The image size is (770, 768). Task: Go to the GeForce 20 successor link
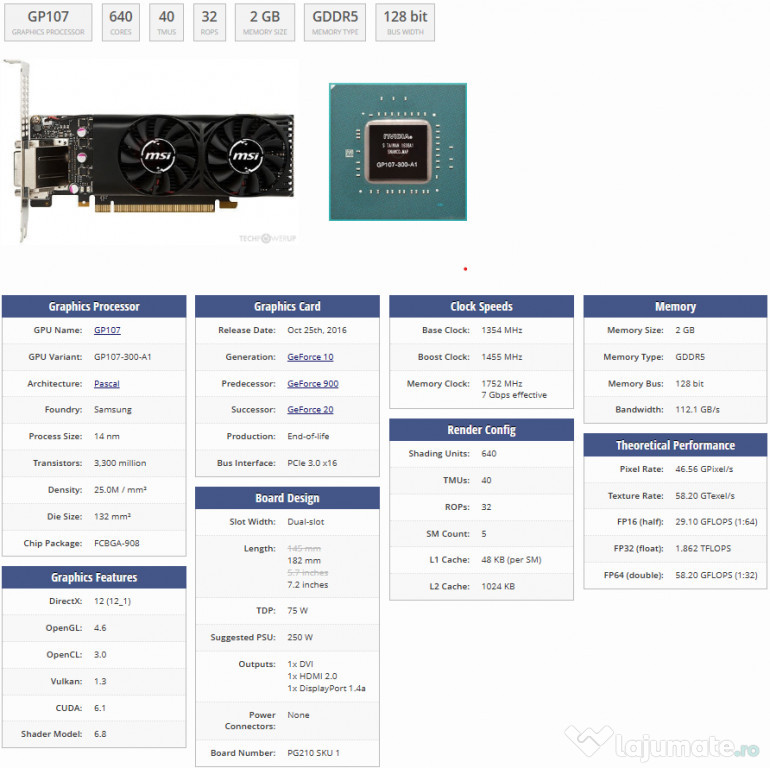pyautogui.click(x=310, y=410)
